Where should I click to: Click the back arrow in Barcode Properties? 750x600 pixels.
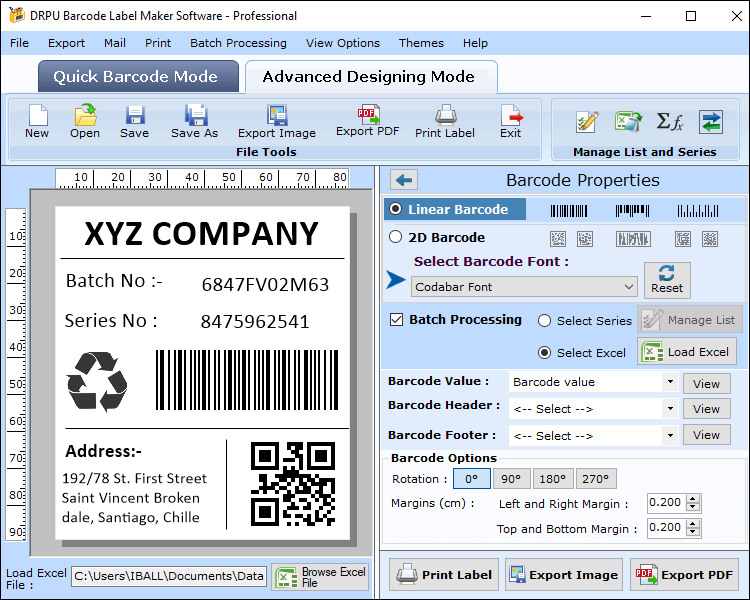404,180
